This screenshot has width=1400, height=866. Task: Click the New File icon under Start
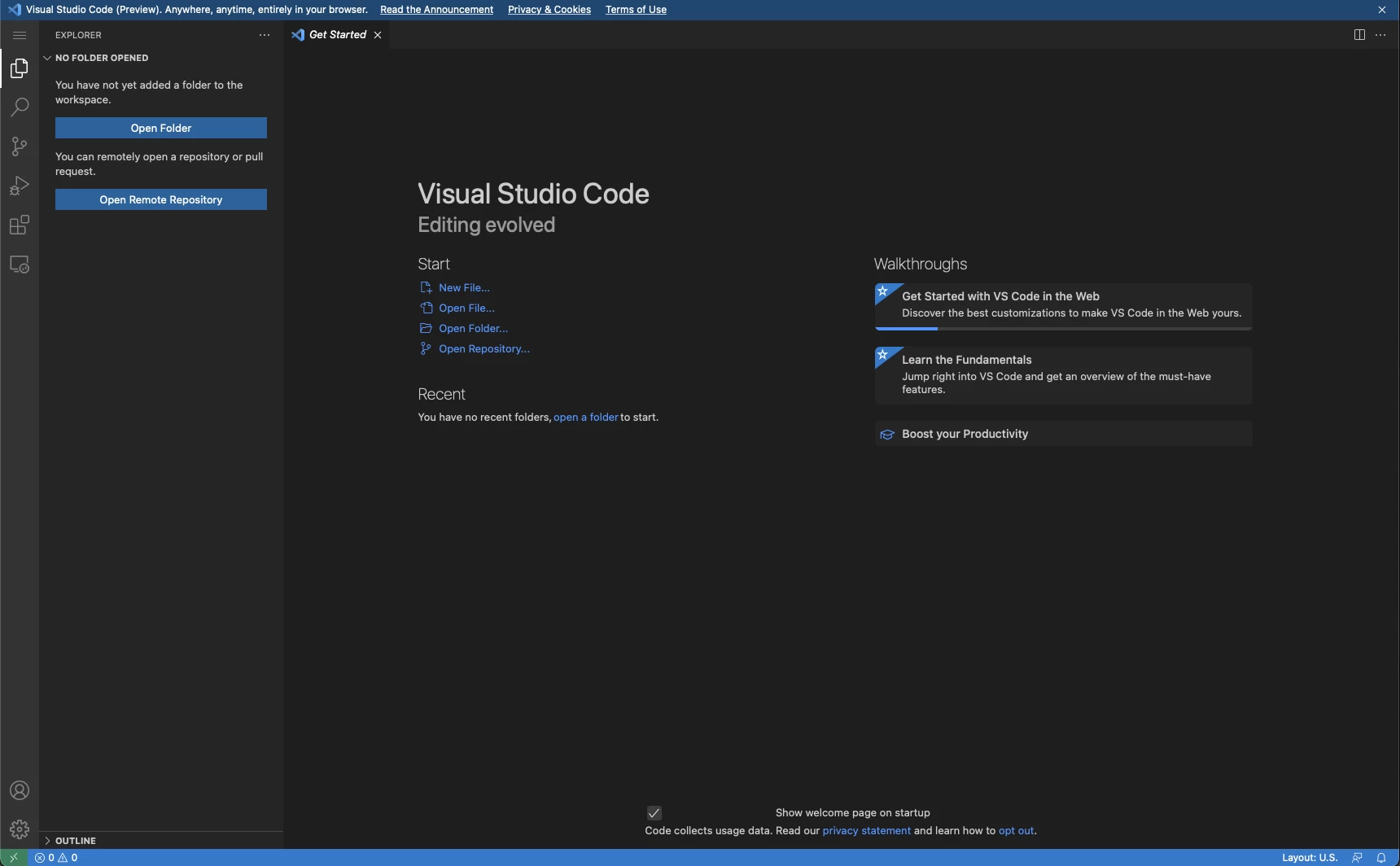pyautogui.click(x=426, y=287)
